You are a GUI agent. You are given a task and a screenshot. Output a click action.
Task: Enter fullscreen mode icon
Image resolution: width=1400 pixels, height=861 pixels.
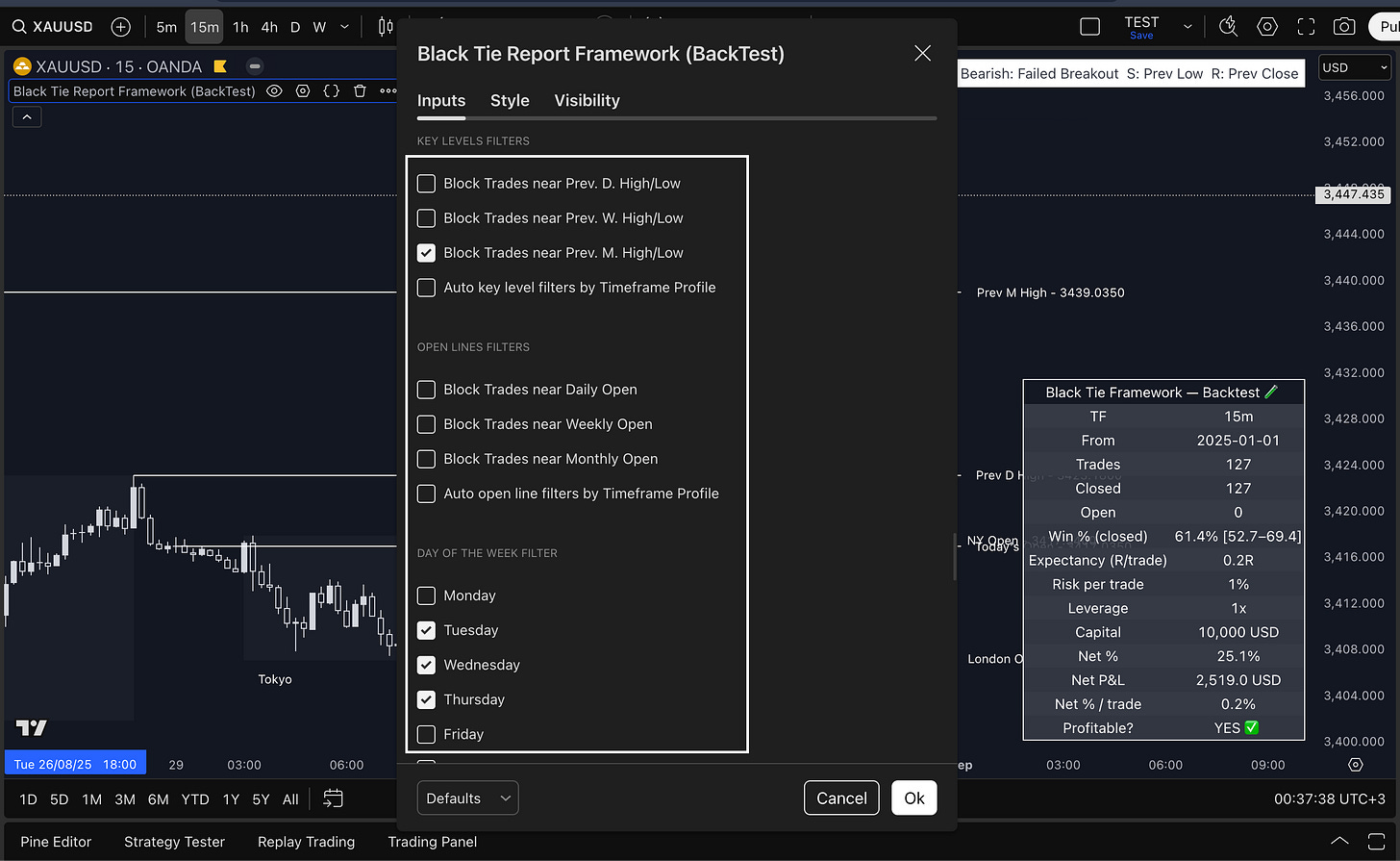pyautogui.click(x=1306, y=27)
